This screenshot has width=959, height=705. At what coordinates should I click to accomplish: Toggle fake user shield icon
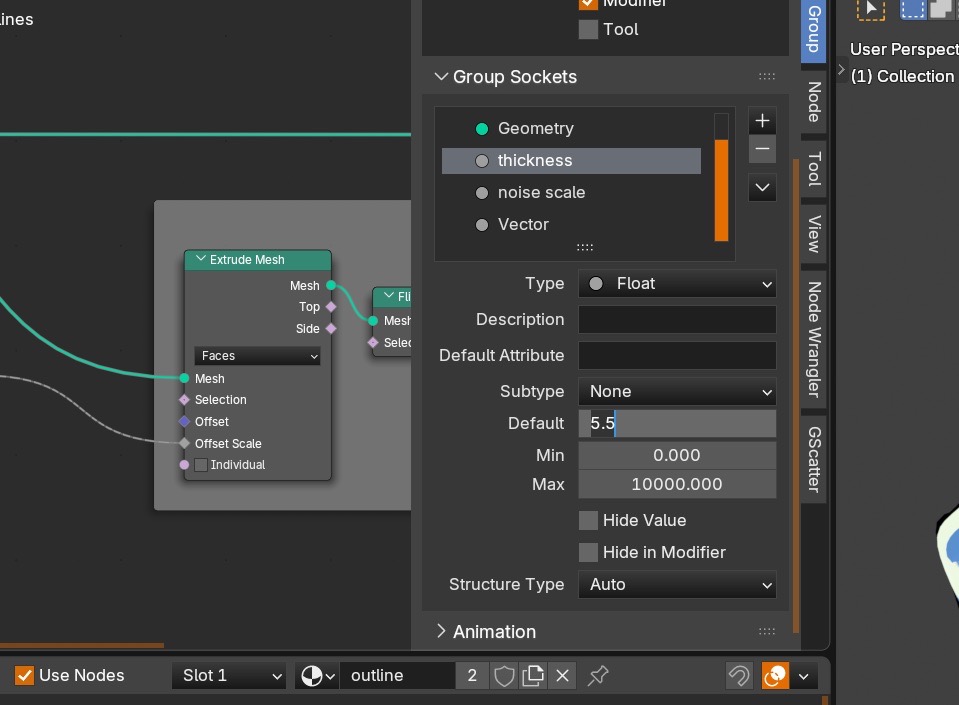tap(504, 676)
